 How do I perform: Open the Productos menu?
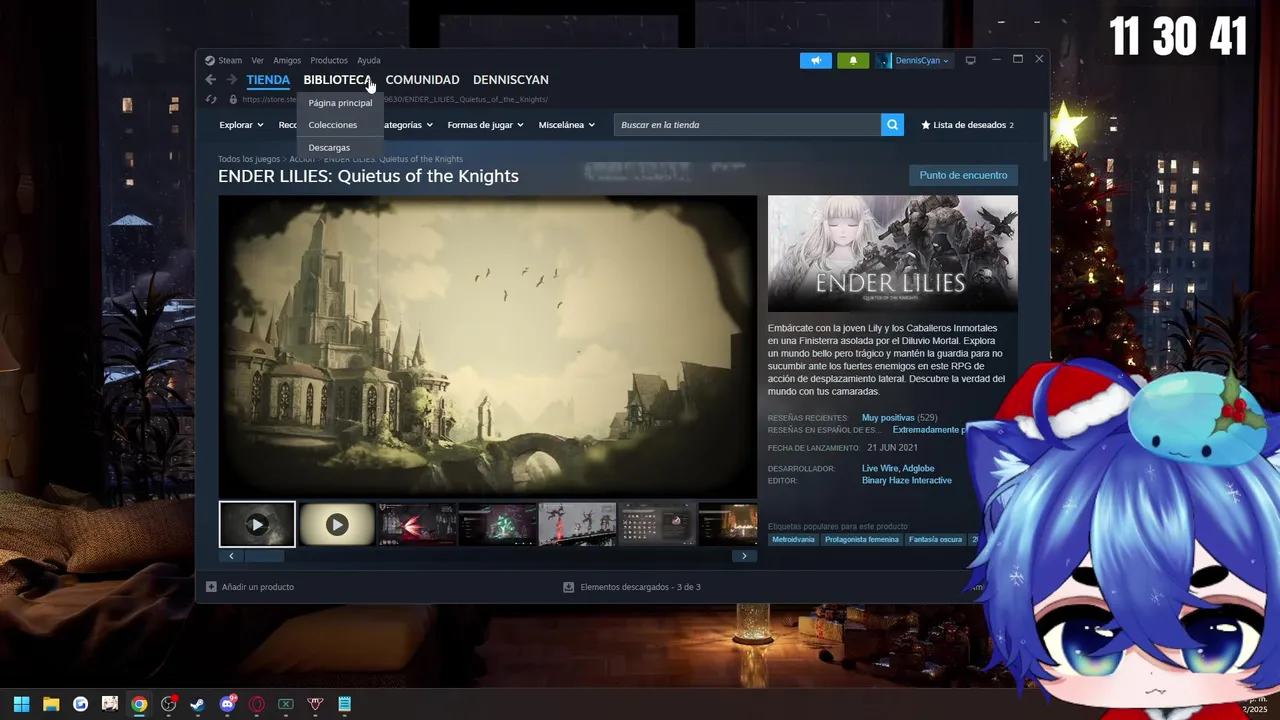click(329, 60)
